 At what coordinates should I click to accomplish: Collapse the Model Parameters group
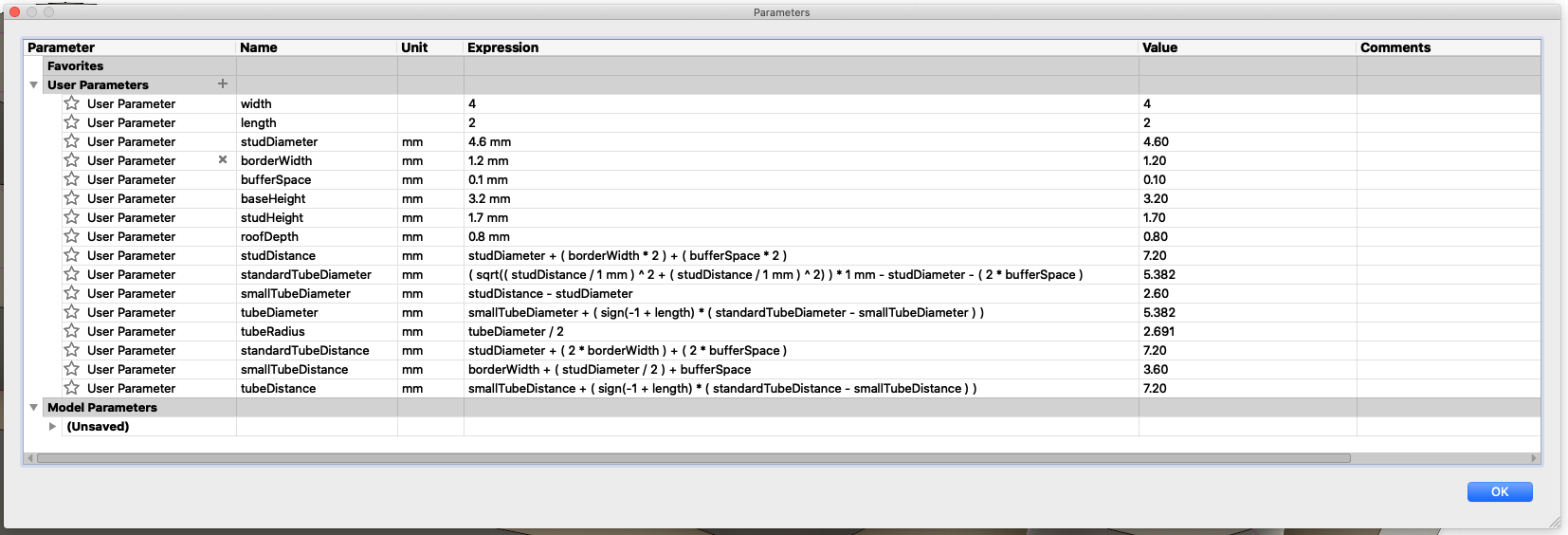(33, 407)
